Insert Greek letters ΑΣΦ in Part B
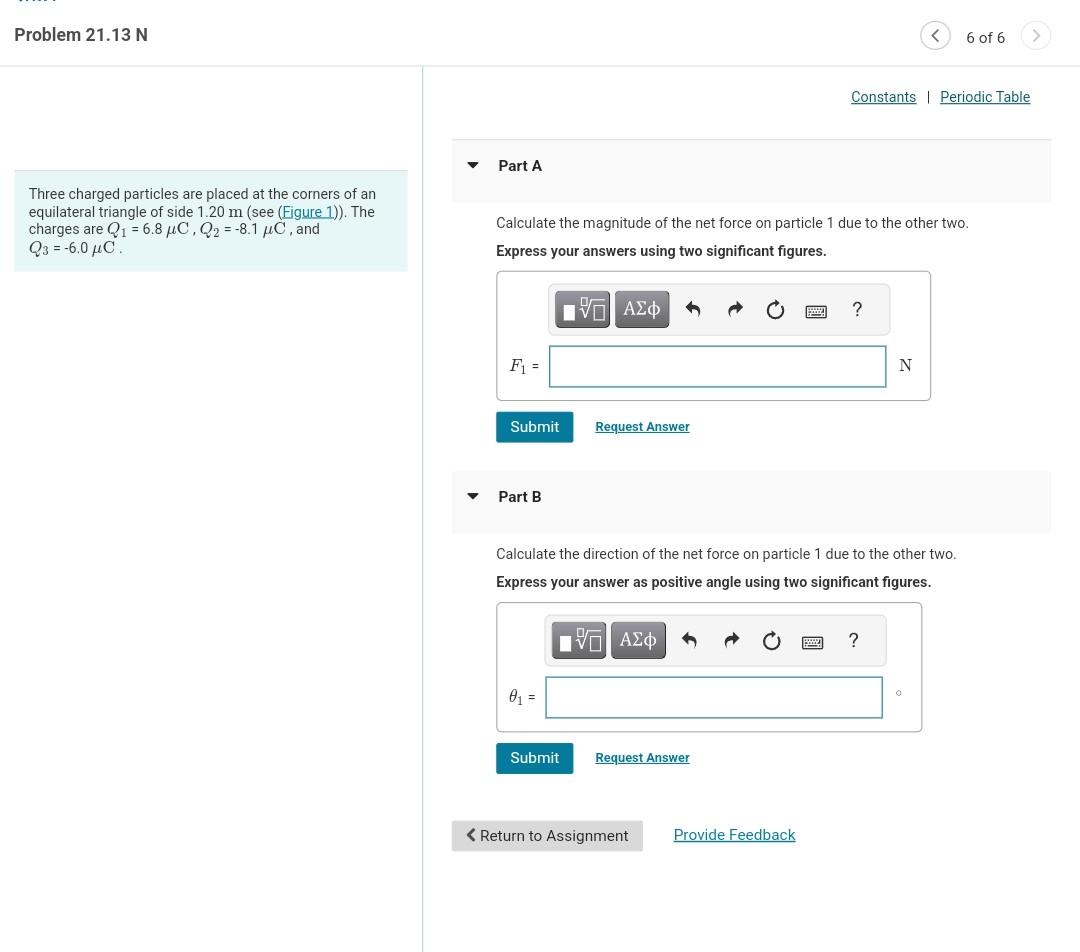Viewport: 1080px width, 952px height. (x=637, y=640)
